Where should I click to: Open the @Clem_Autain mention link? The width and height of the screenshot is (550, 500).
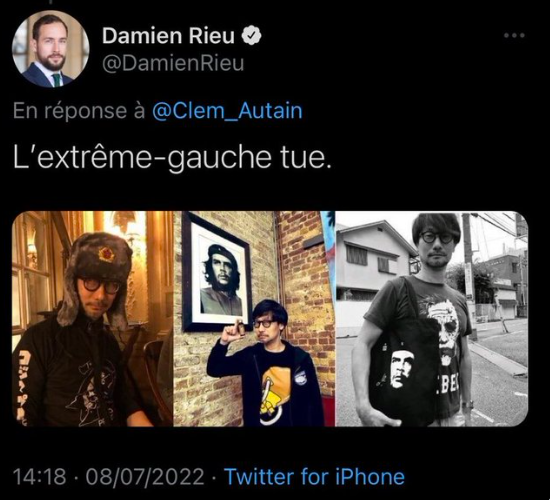227,111
